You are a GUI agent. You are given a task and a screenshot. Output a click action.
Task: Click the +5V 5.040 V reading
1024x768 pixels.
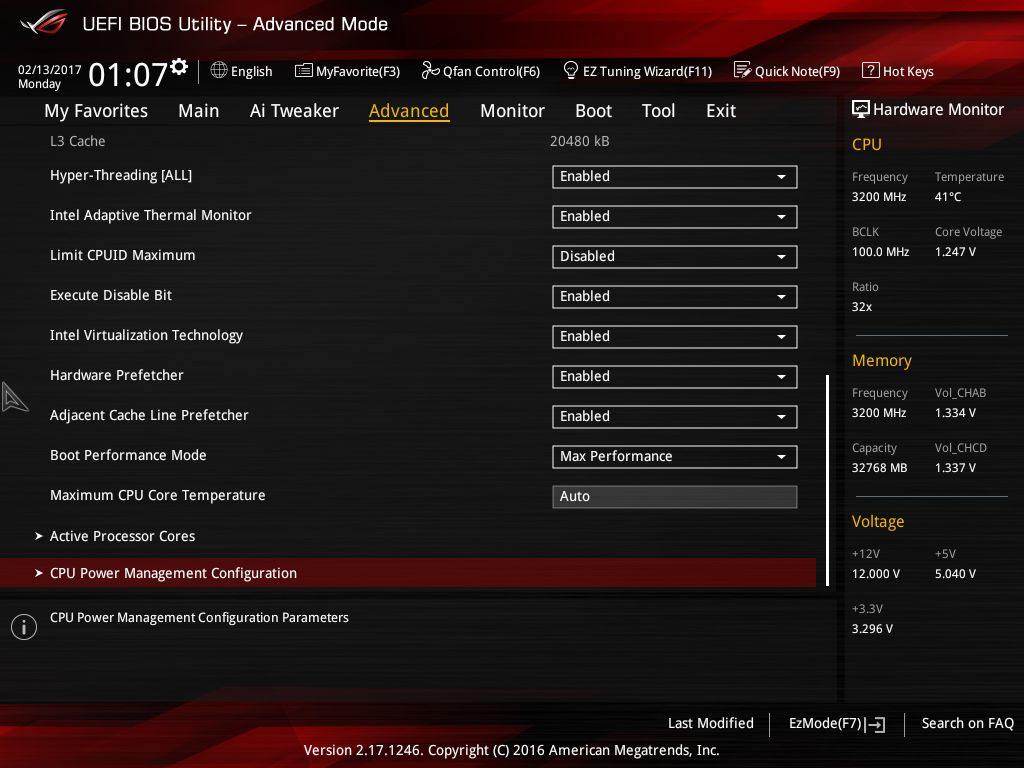point(955,573)
